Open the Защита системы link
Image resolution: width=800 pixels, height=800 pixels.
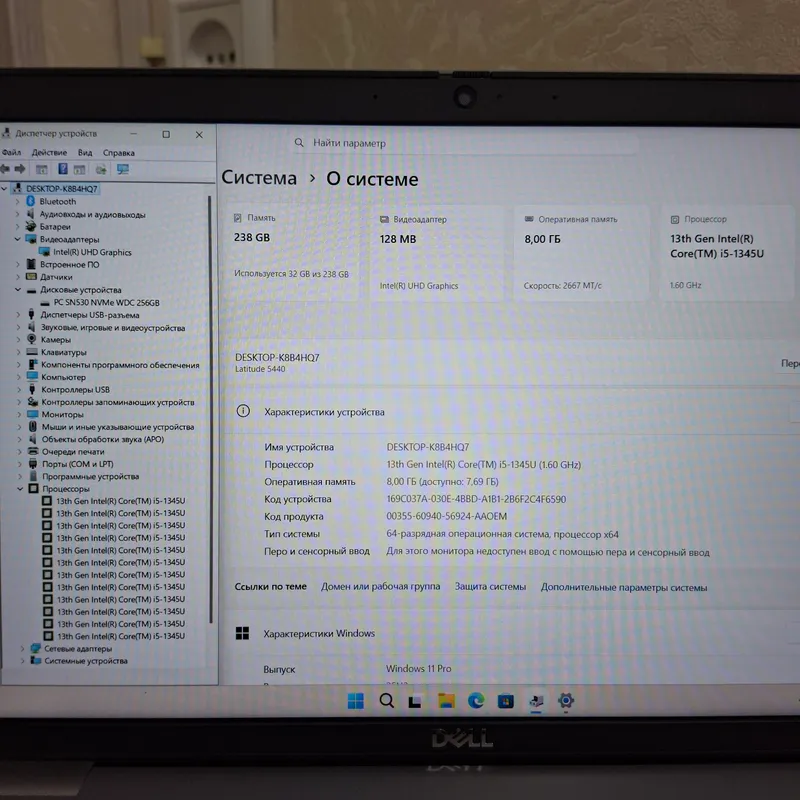490,587
